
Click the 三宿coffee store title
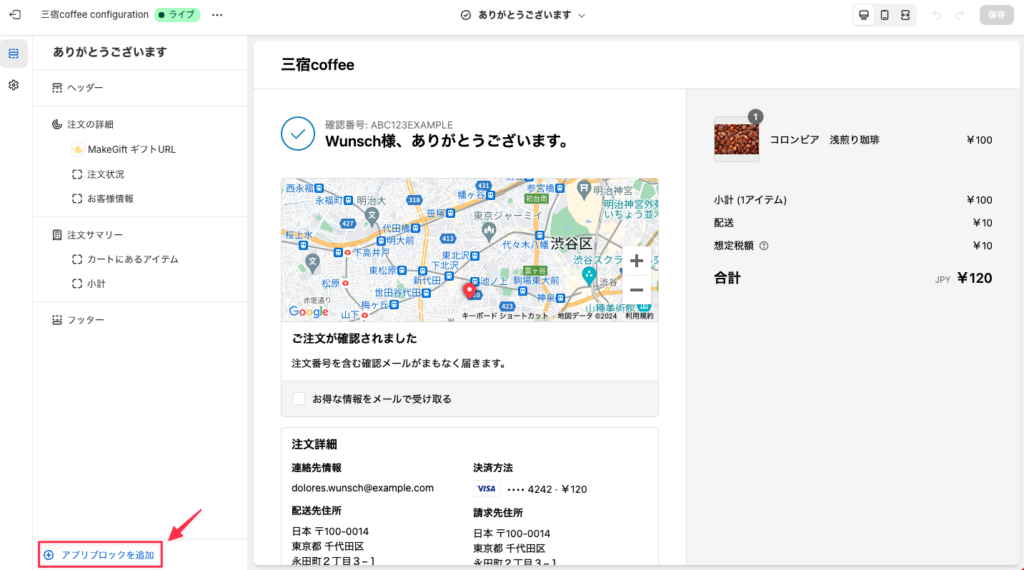(317, 65)
